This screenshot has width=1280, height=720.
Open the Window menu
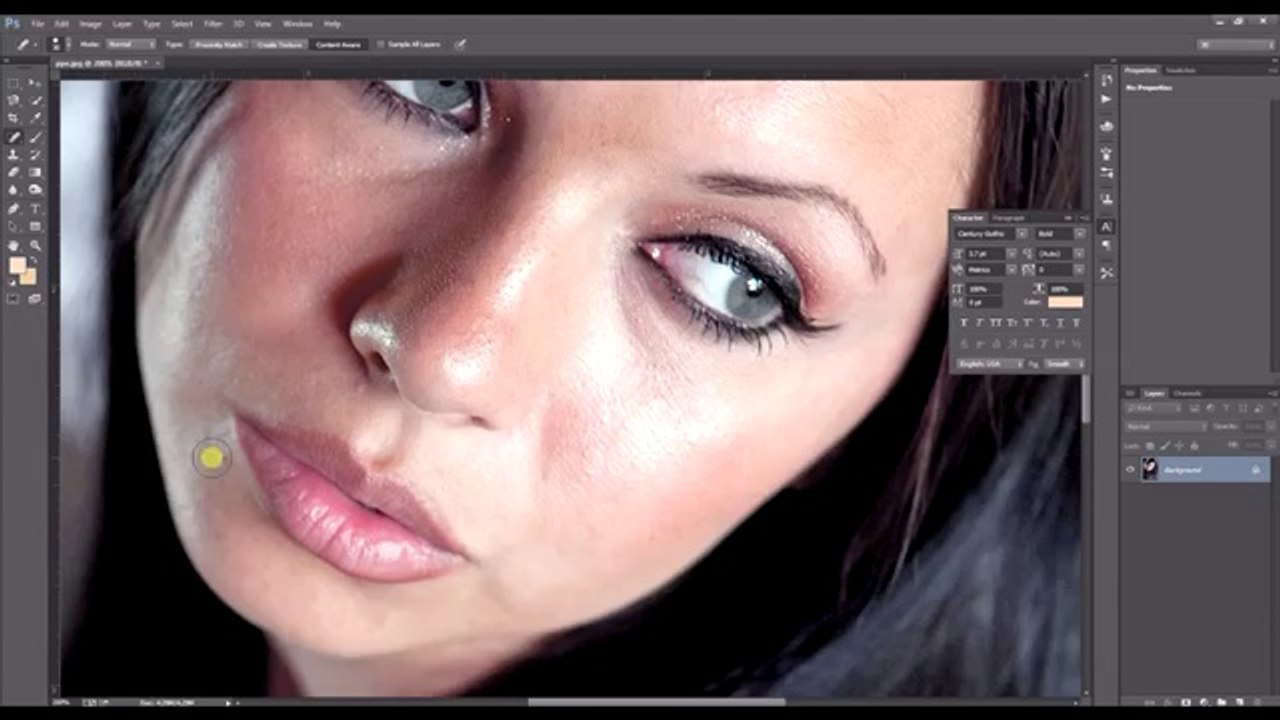[297, 23]
